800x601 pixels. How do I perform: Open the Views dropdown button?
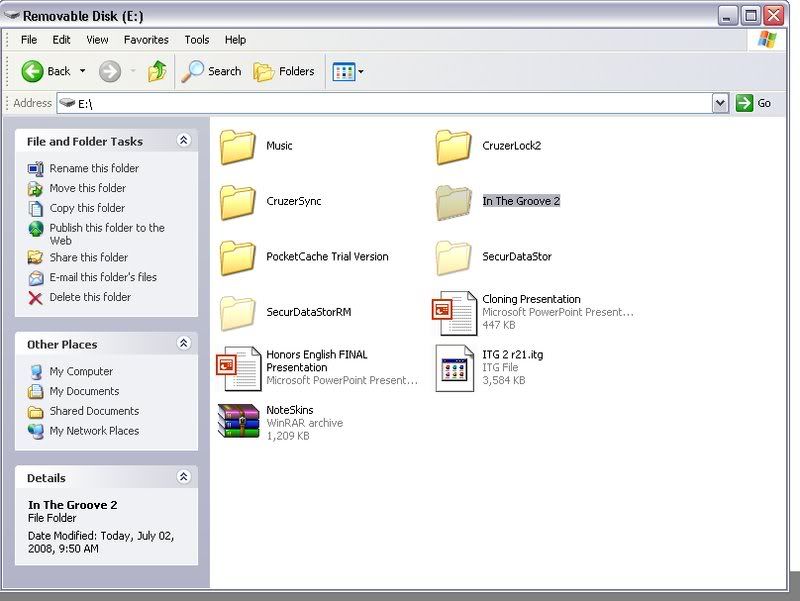click(347, 71)
